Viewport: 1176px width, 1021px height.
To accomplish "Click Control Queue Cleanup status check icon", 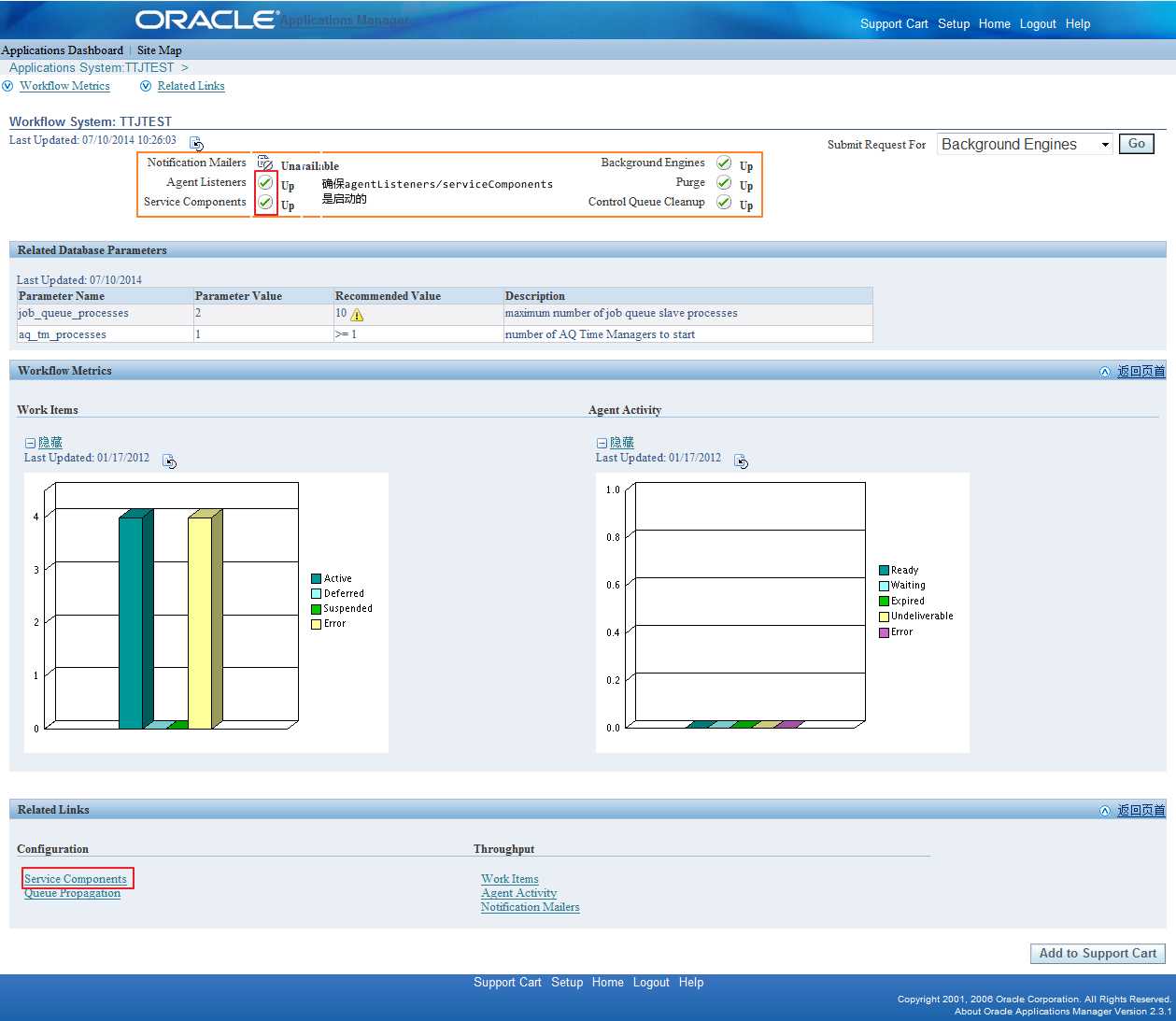I will pos(724,202).
